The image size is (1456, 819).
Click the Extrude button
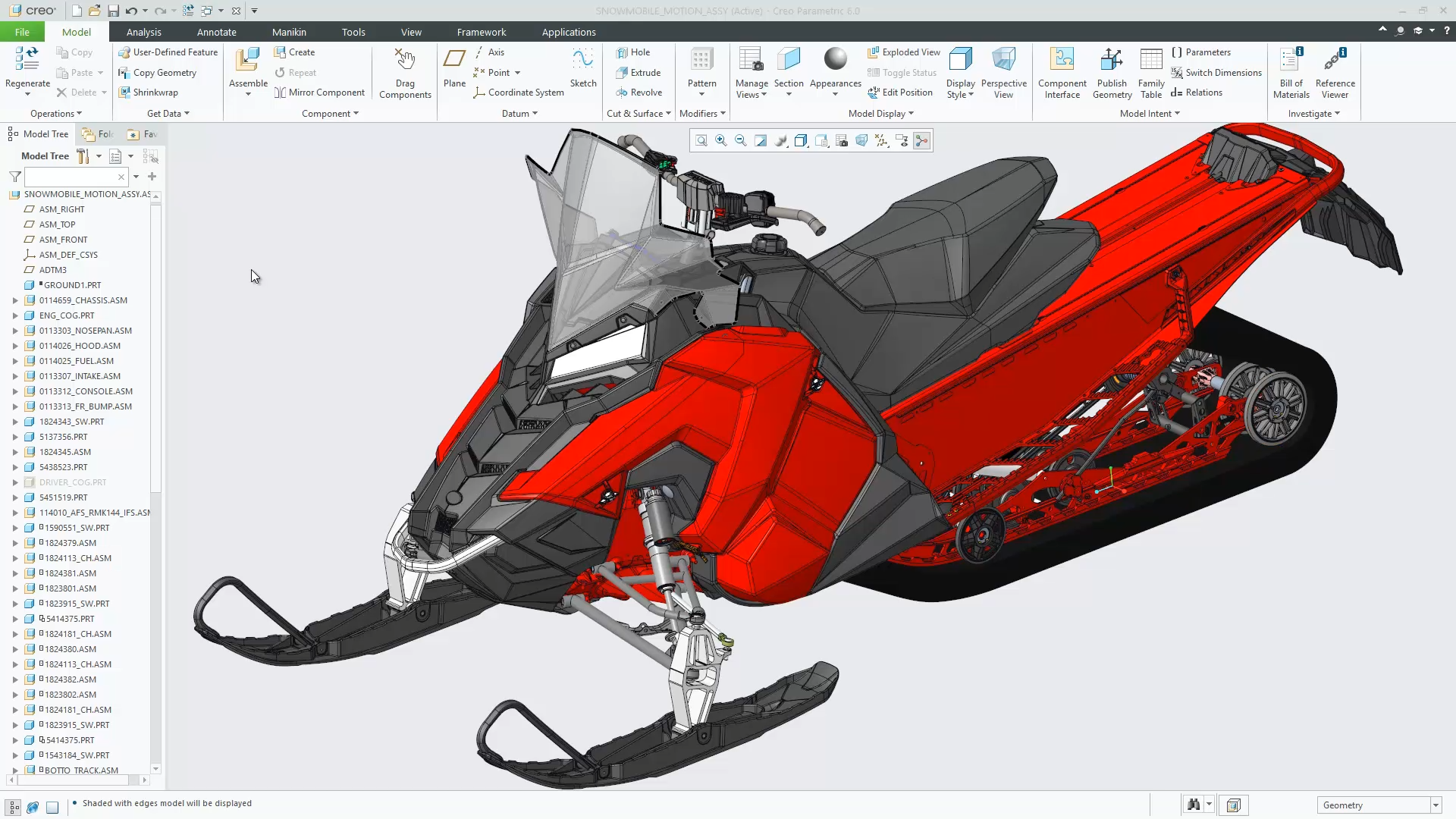[638, 73]
